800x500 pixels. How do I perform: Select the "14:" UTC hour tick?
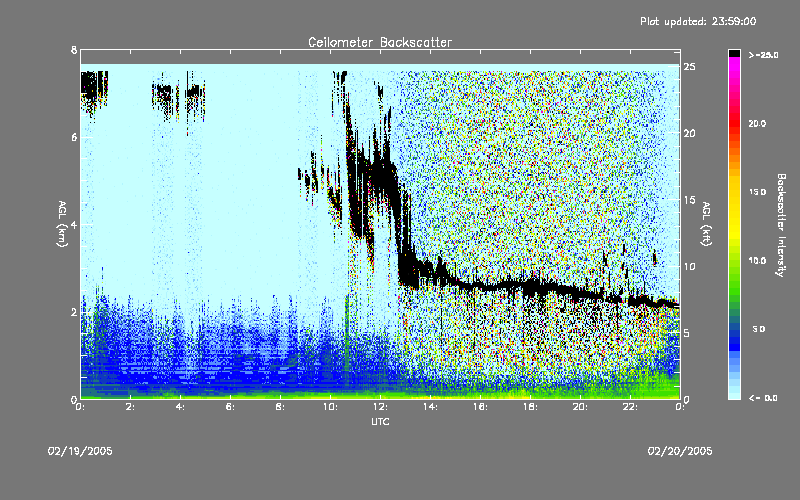tap(430, 407)
